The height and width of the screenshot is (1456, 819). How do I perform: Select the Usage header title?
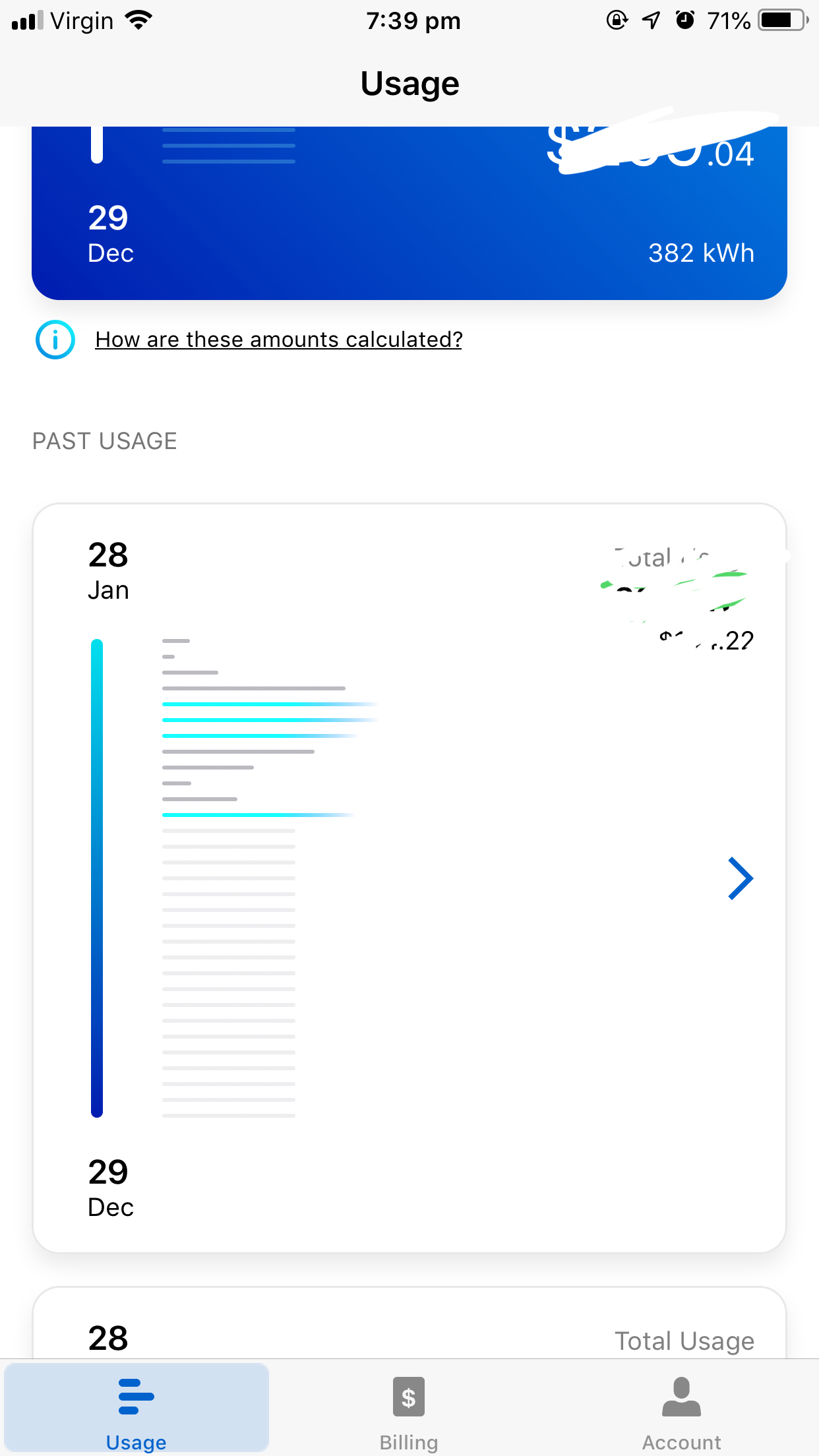[409, 83]
